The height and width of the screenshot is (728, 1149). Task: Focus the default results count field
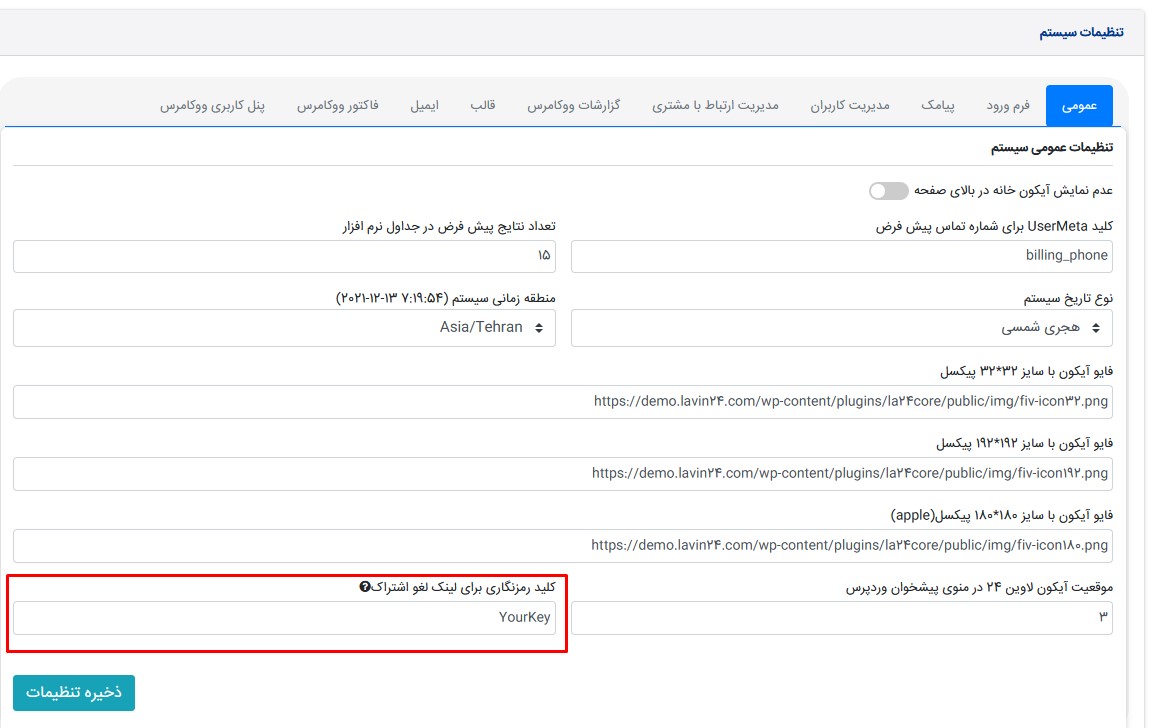pos(284,256)
